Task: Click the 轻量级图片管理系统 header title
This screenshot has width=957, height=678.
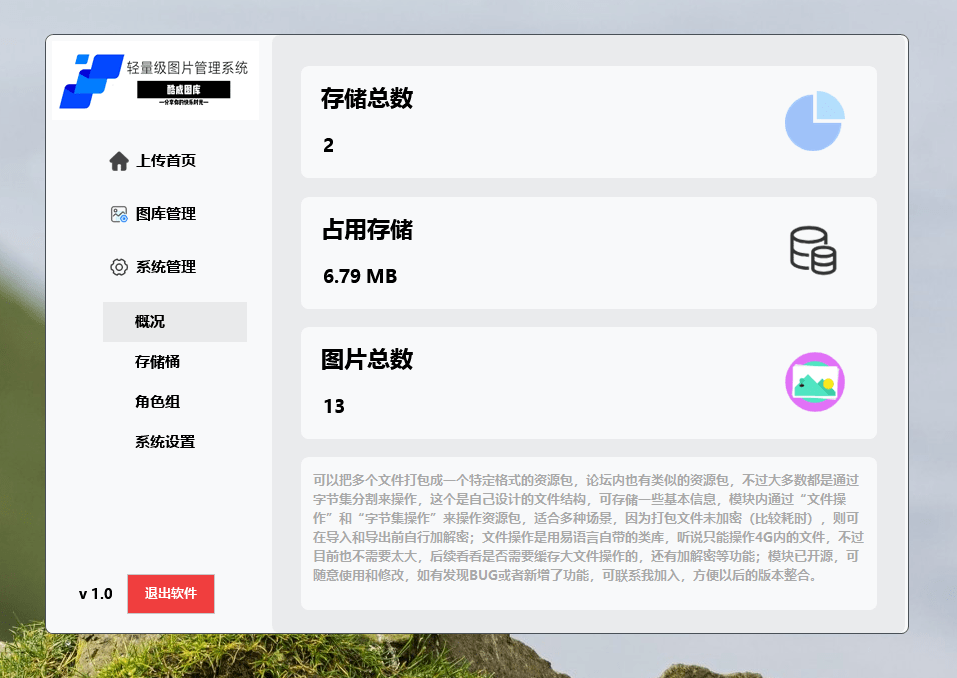Action: click(x=187, y=68)
